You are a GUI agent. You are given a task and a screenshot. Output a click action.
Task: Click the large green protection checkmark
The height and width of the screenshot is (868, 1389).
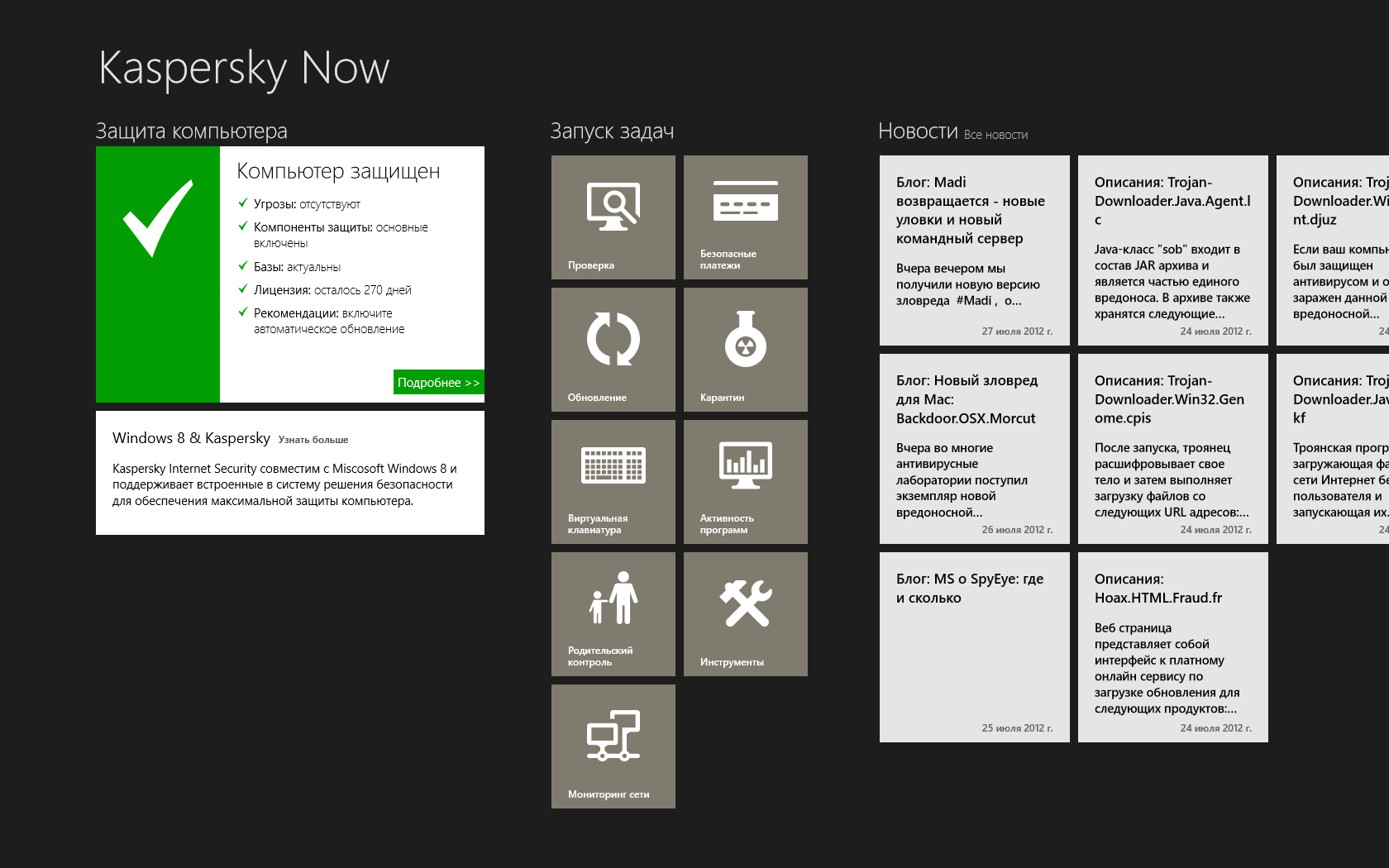pos(158,274)
